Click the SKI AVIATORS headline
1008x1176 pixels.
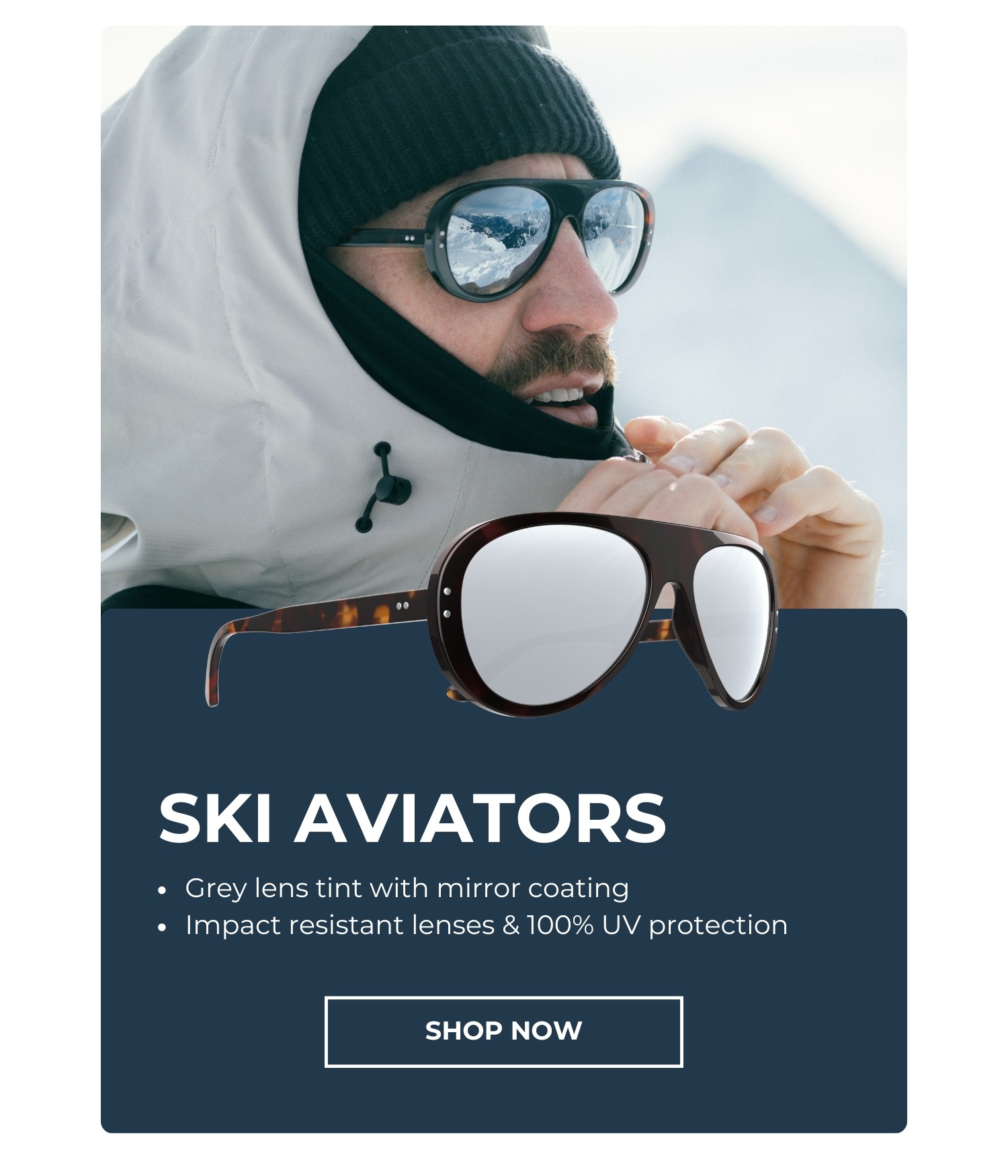[412, 818]
